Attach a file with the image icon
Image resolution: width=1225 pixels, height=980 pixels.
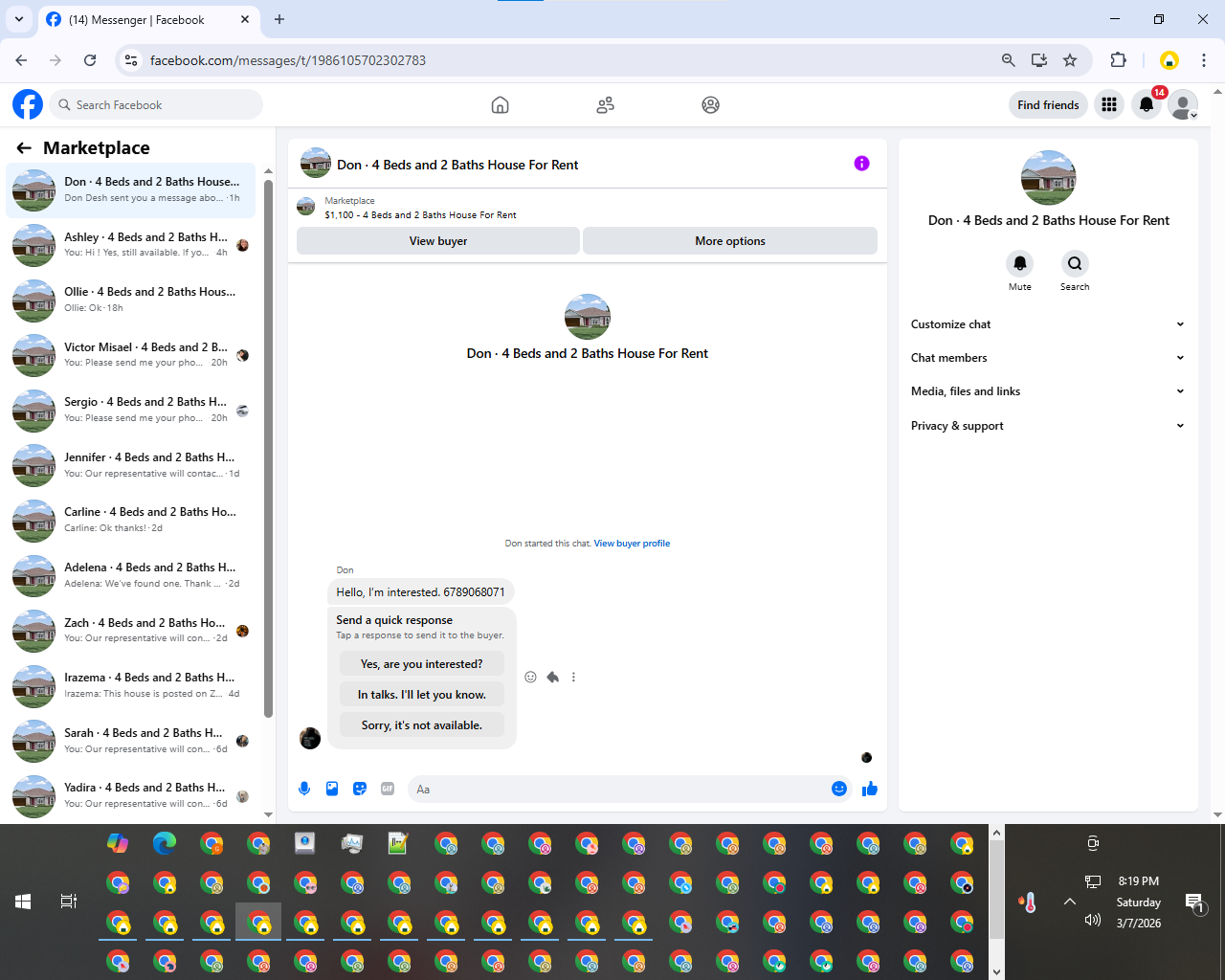[332, 789]
